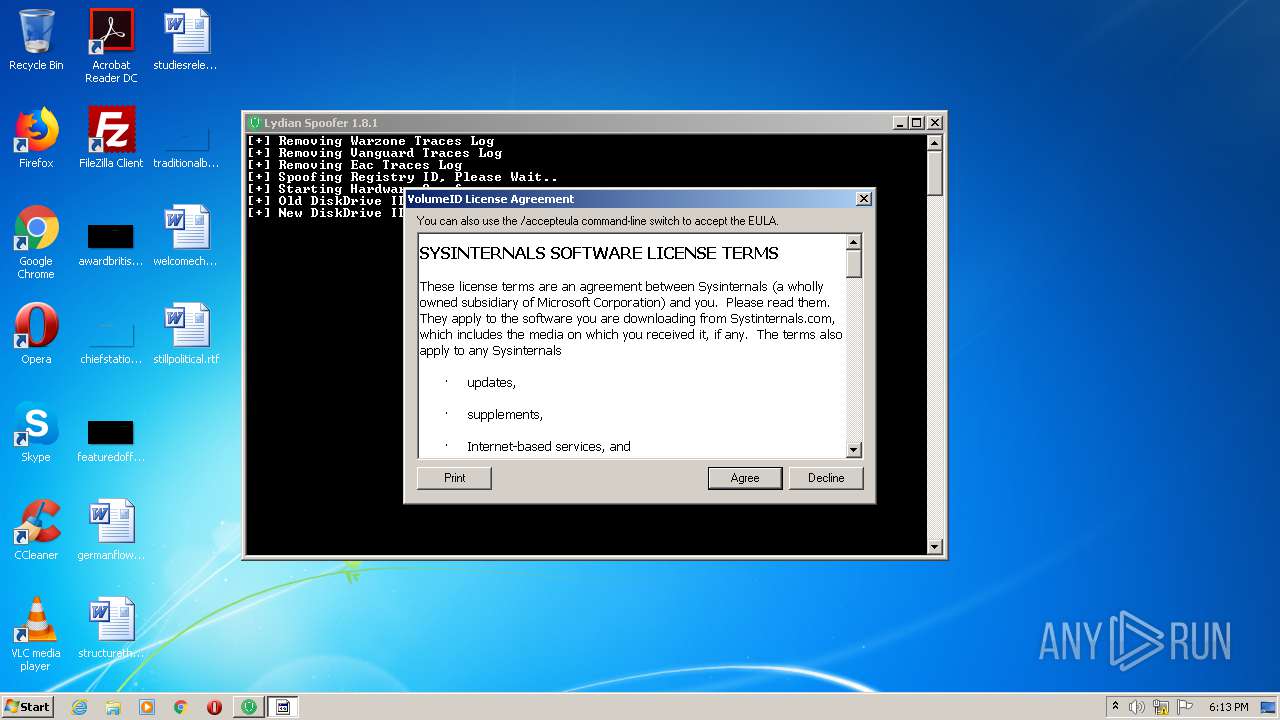1280x720 pixels.
Task: Open the Start menu
Action: coord(27,707)
